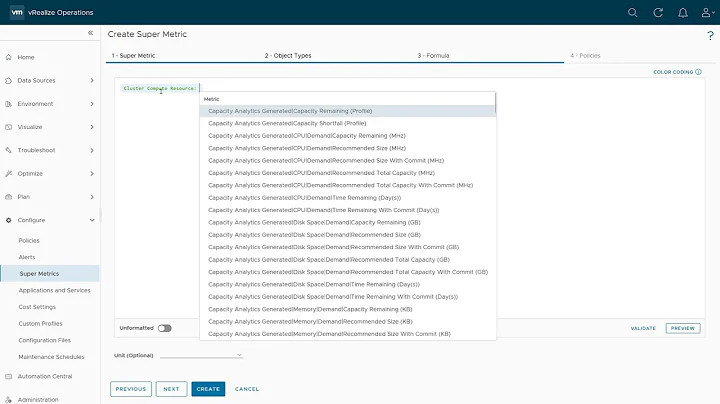Select Disk Space Demand Time Remaining (Day(s))

(348, 285)
